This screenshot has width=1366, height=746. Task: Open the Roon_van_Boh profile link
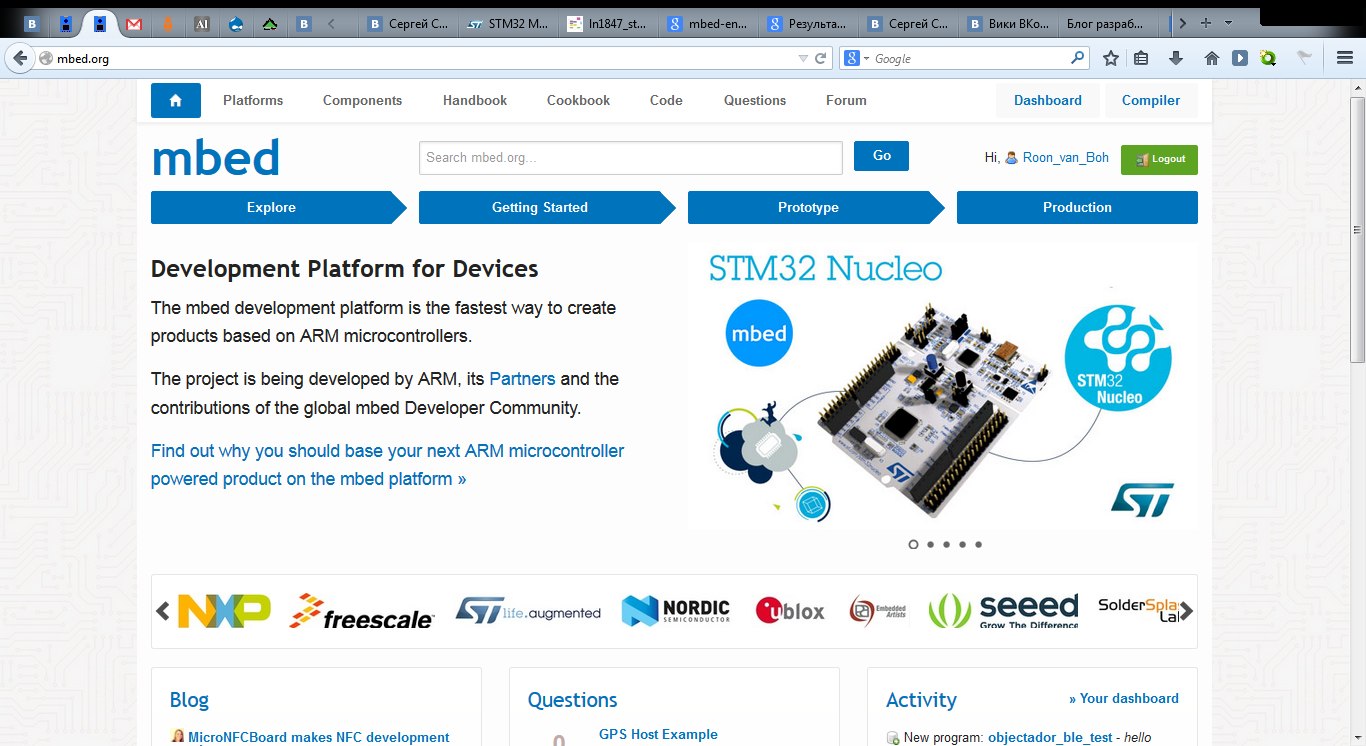pos(1066,158)
